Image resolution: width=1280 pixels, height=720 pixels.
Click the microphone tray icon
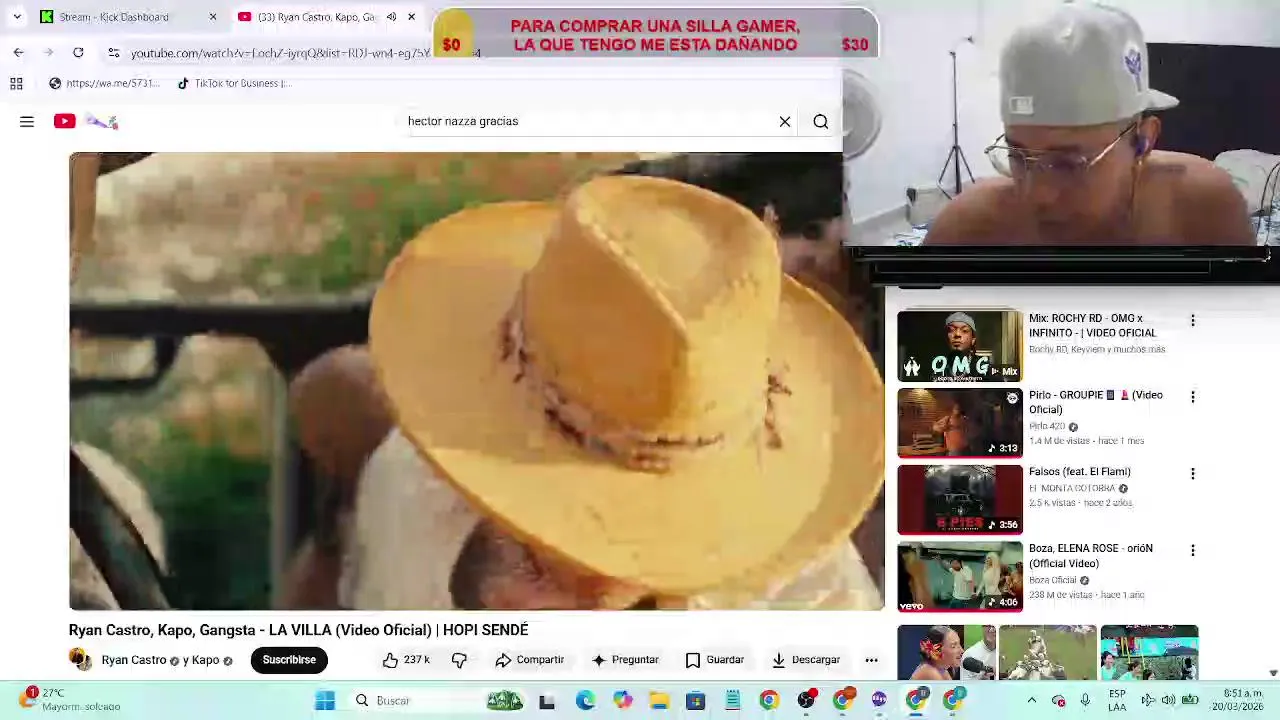point(1085,701)
